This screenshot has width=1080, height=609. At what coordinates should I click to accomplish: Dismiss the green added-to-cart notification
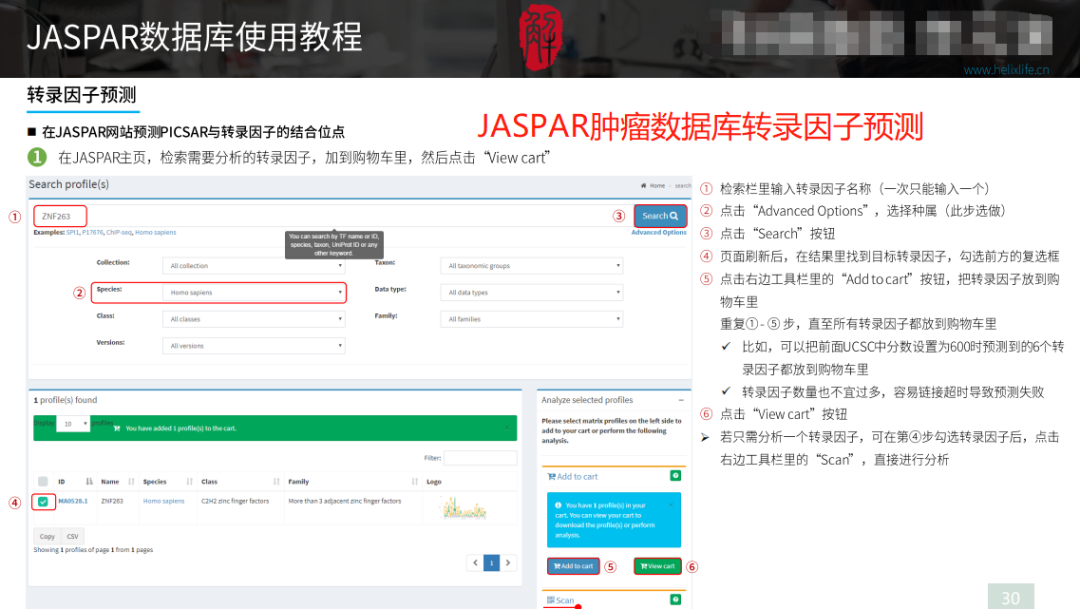tap(508, 428)
